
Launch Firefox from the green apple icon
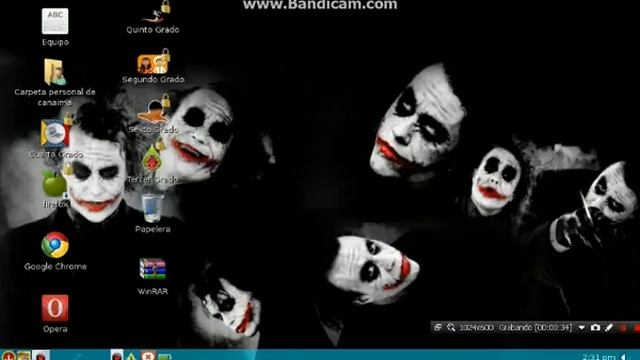55,184
